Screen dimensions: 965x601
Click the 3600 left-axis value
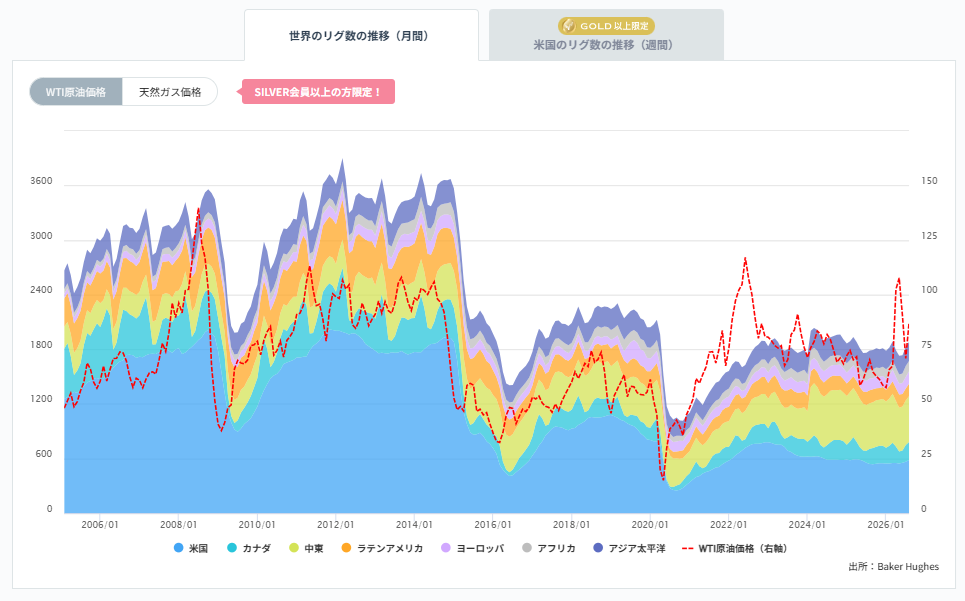(x=41, y=181)
